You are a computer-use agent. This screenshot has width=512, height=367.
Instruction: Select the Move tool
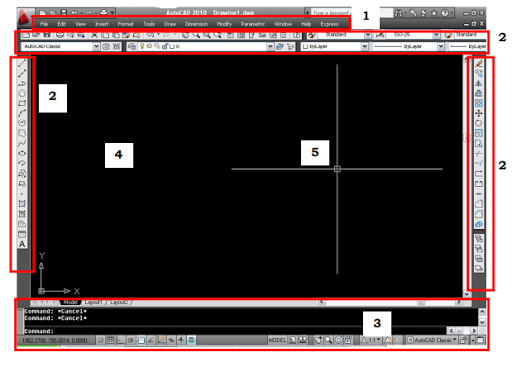click(479, 113)
